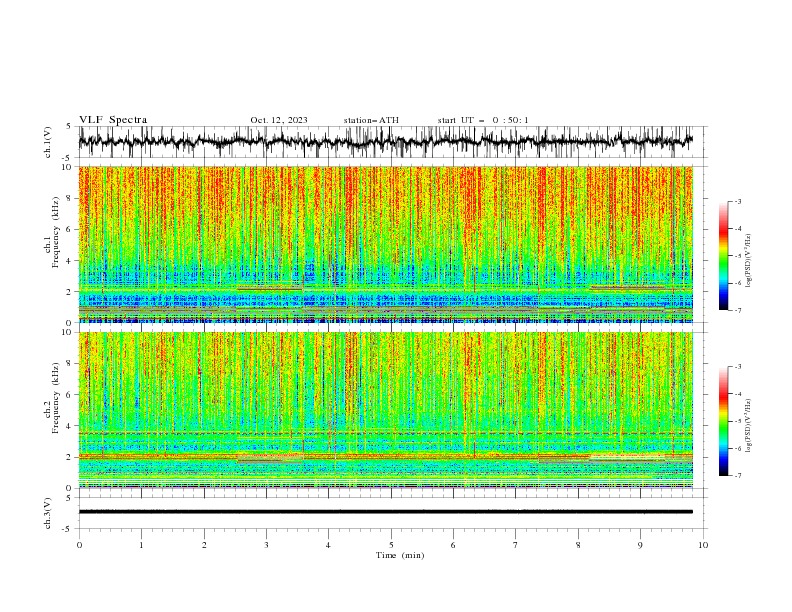Click the '10' tick on the time axis
Screen dimensions: 792x612
703,545
